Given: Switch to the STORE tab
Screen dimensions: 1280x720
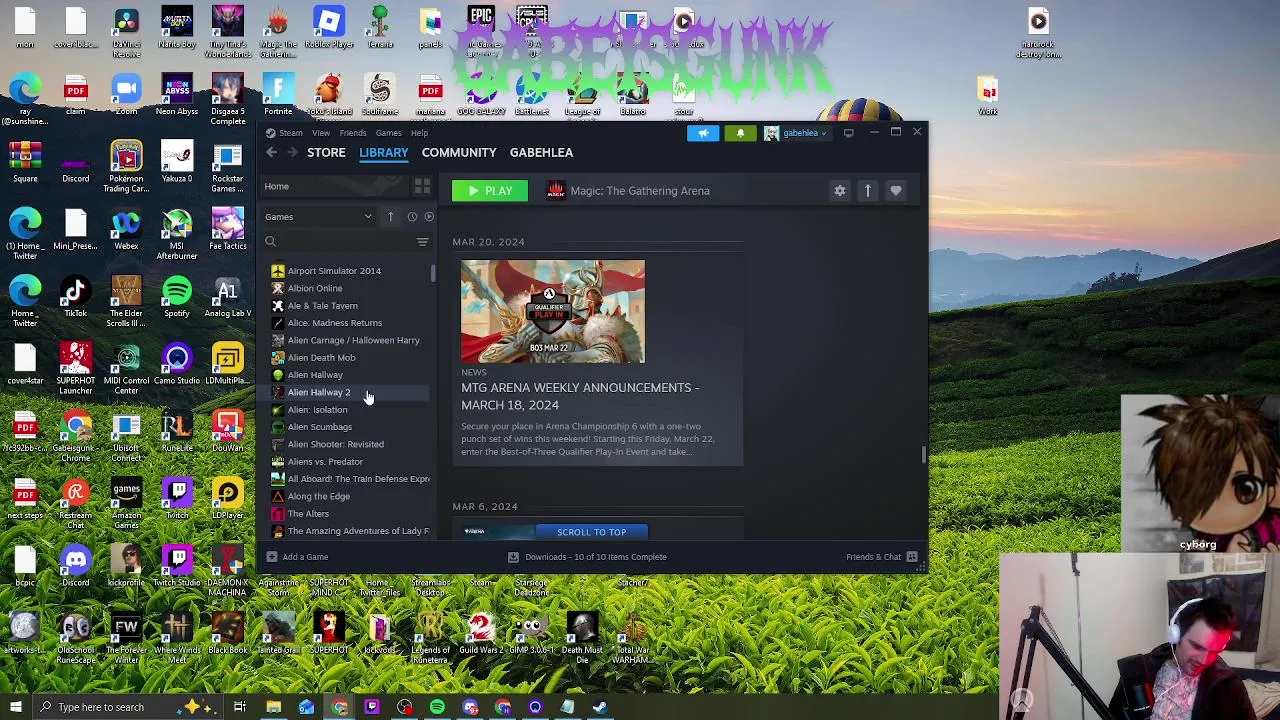Looking at the screenshot, I should click(x=326, y=153).
